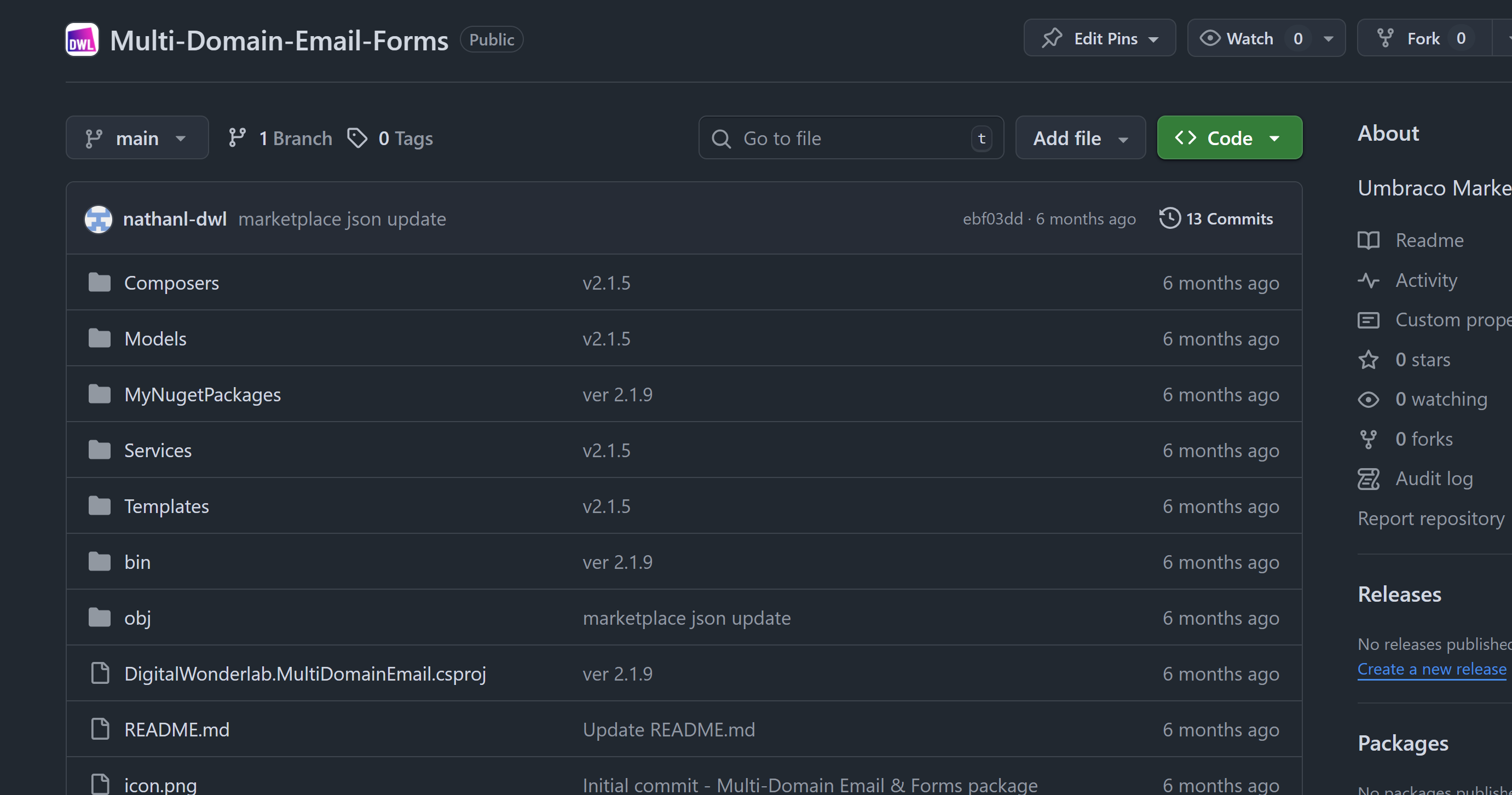Open the Audit log icon link
Image resolution: width=1512 pixels, height=795 pixels.
tap(1368, 479)
